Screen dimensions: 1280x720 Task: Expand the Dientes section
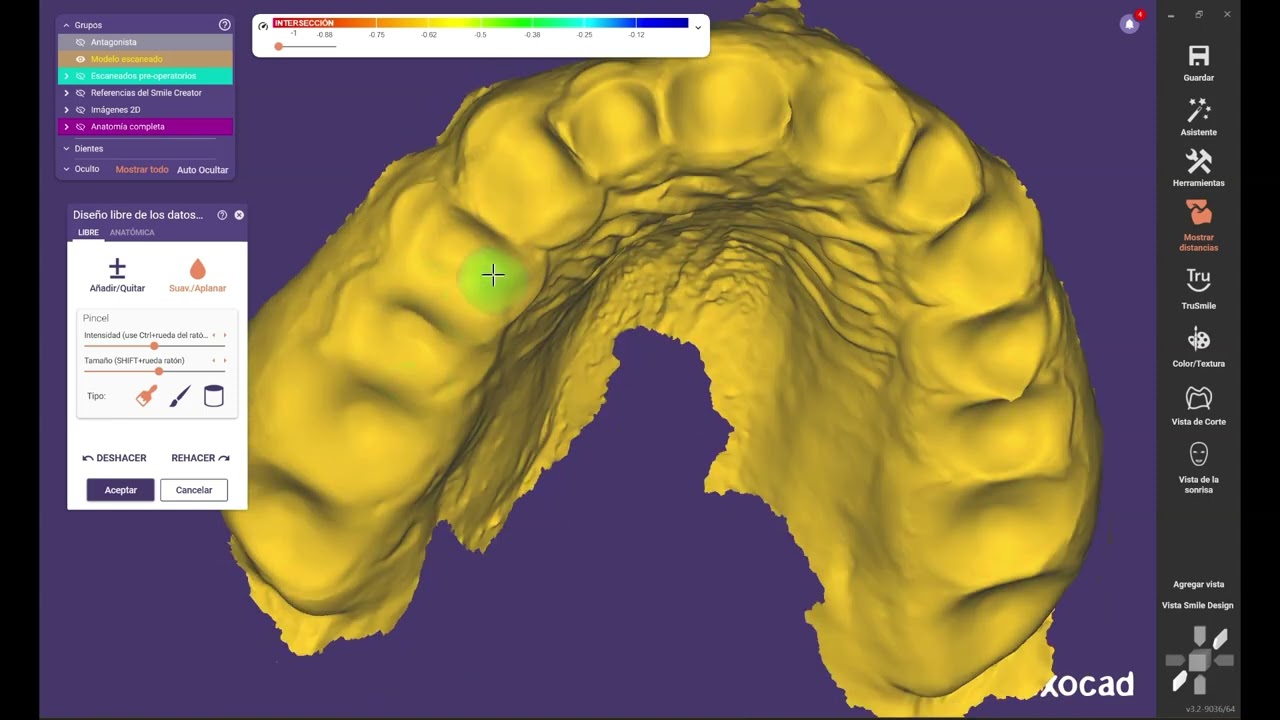66,149
